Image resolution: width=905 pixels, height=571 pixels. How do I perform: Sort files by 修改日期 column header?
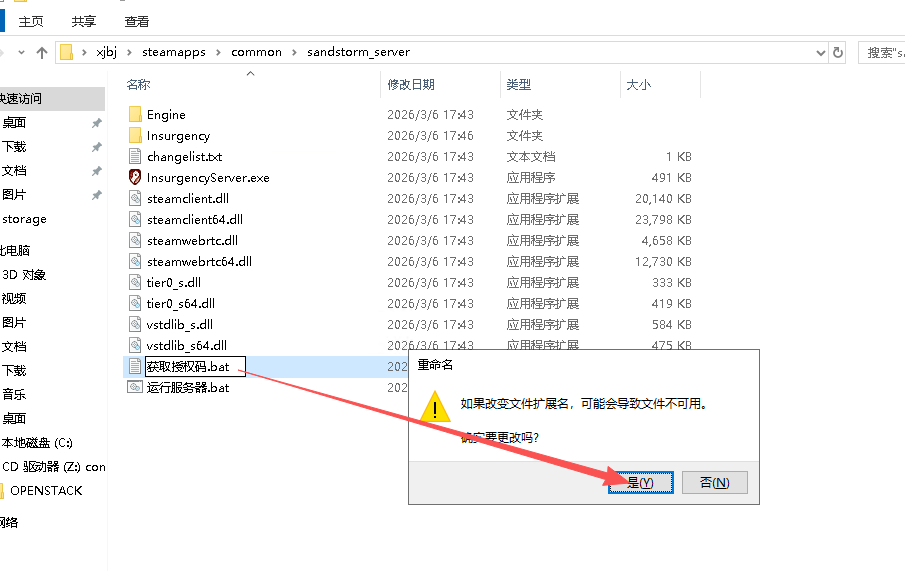tap(411, 85)
